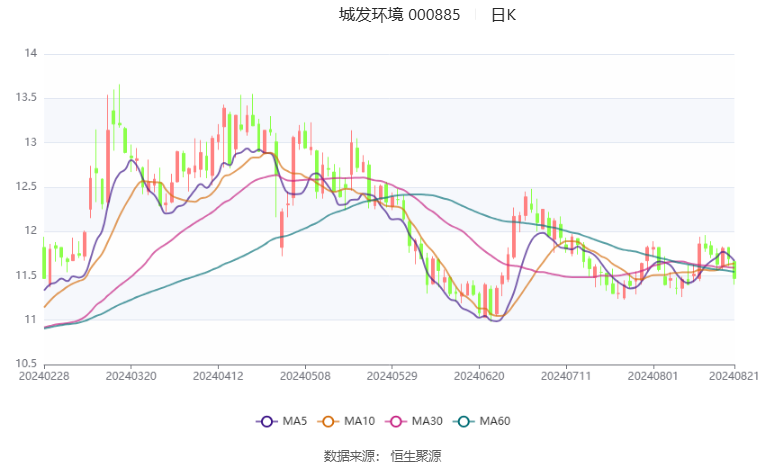Click the chart title 城发环境 000885
The height and width of the screenshot is (465, 765).
pos(399,15)
